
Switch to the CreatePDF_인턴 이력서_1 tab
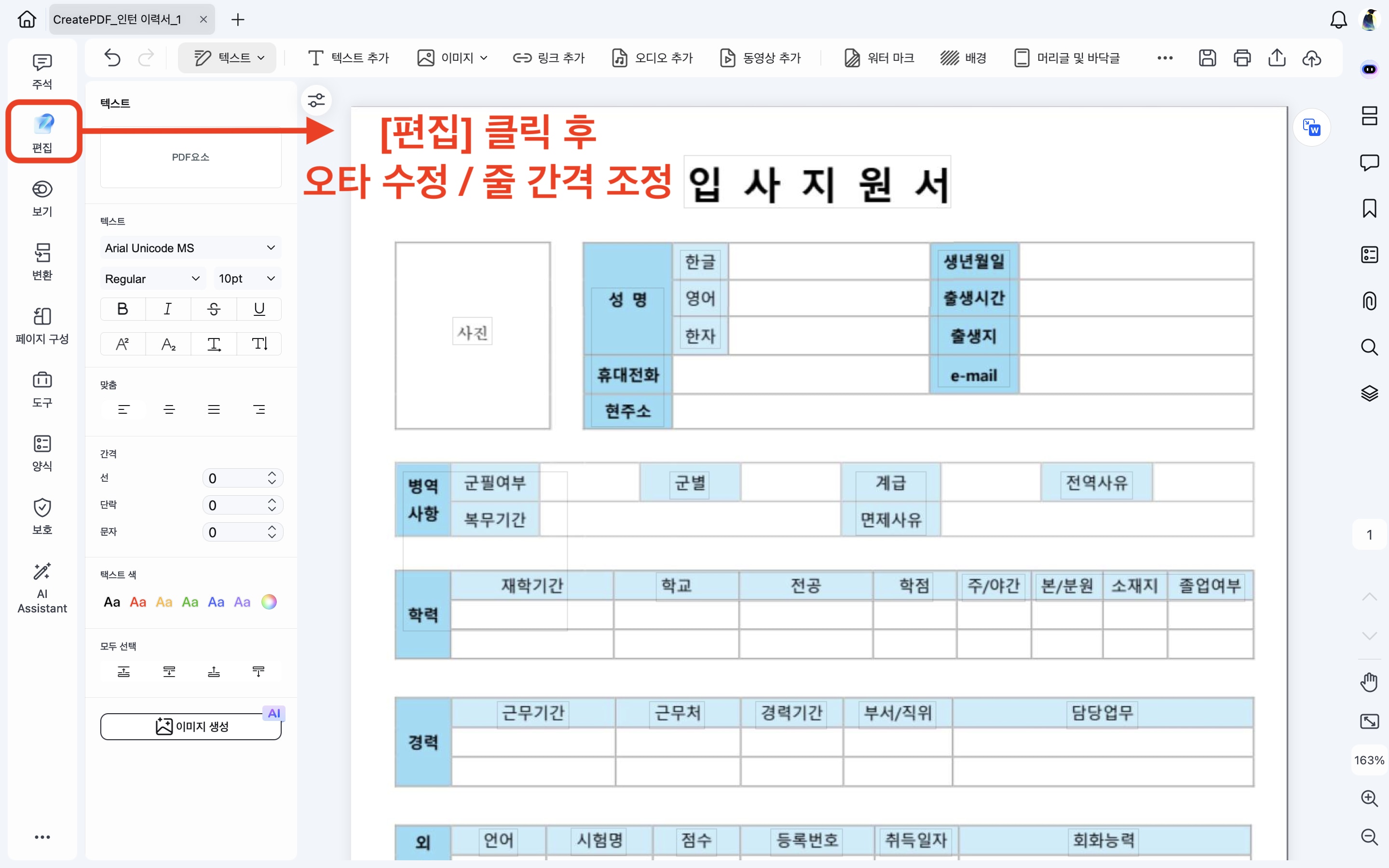click(118, 19)
